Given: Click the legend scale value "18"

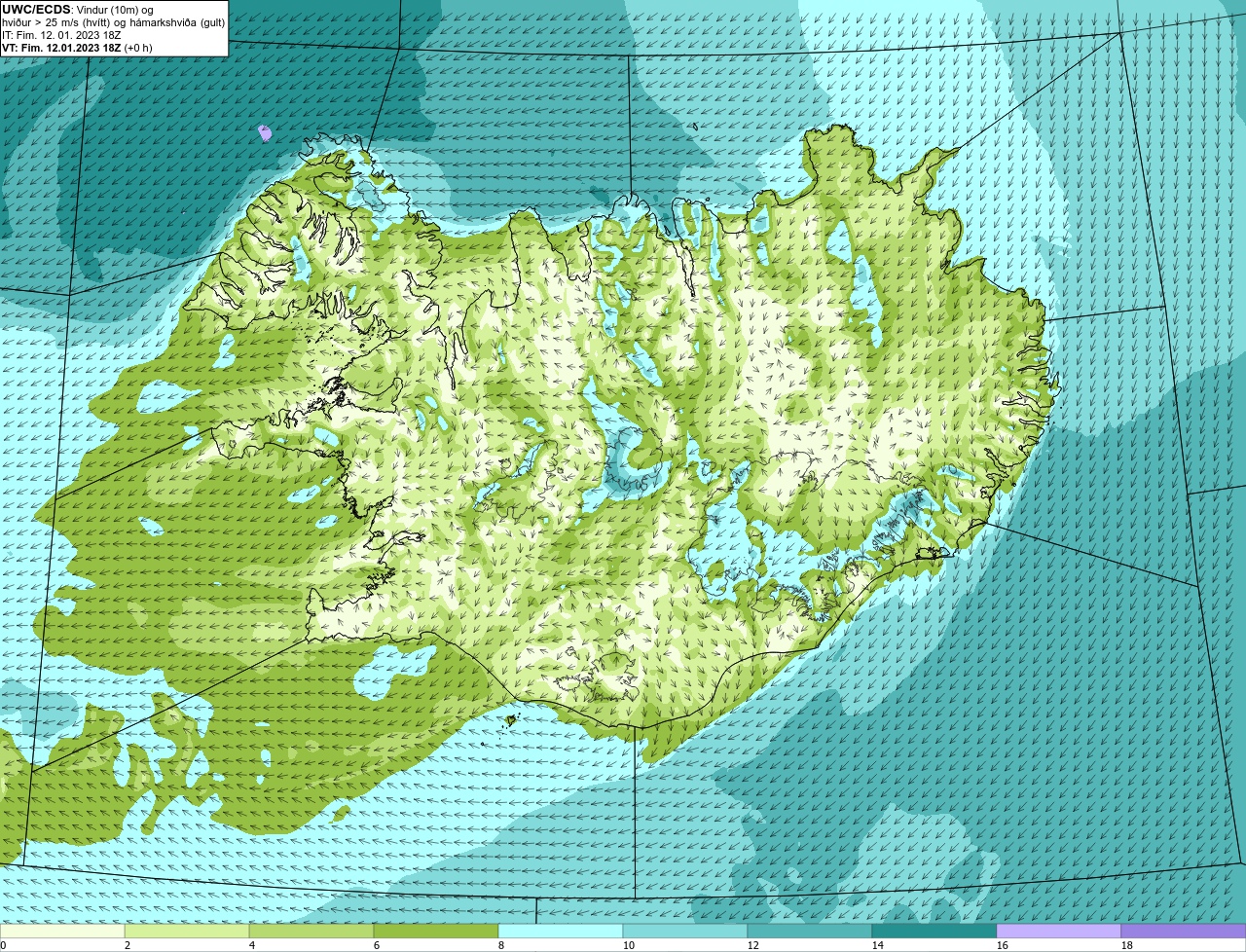Looking at the screenshot, I should pos(1127,945).
